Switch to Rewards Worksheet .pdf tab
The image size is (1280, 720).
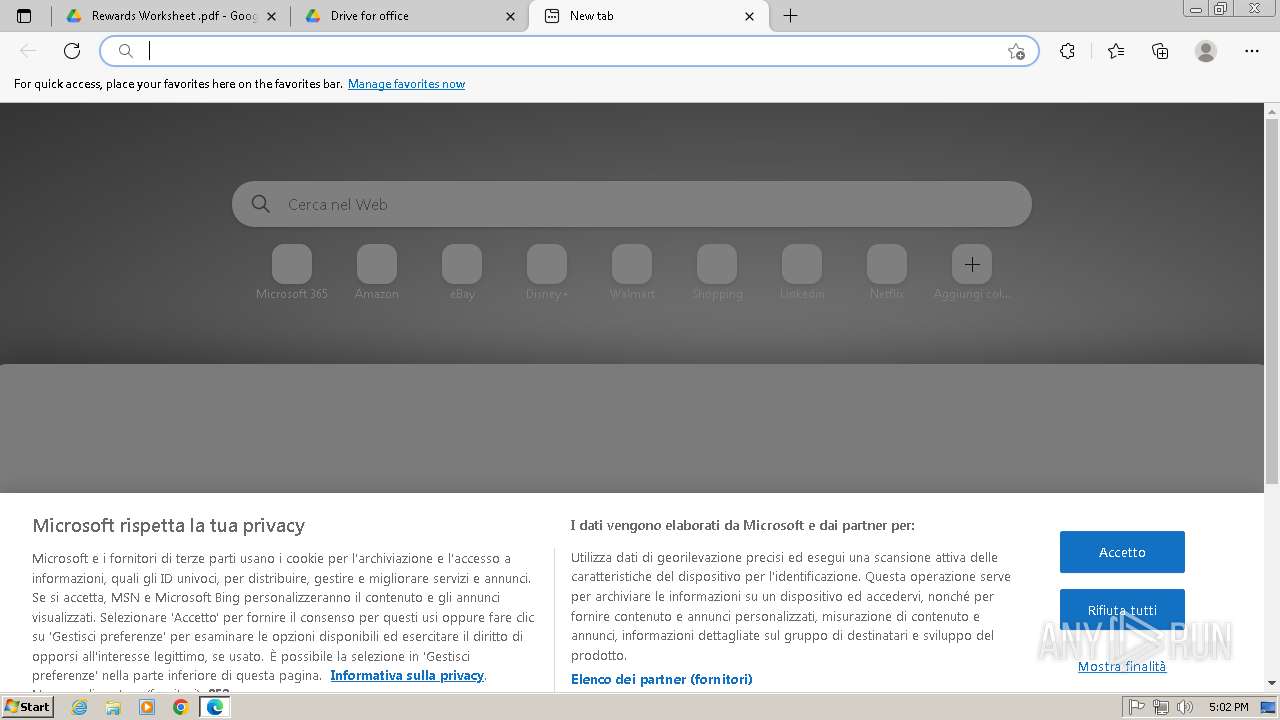click(170, 16)
